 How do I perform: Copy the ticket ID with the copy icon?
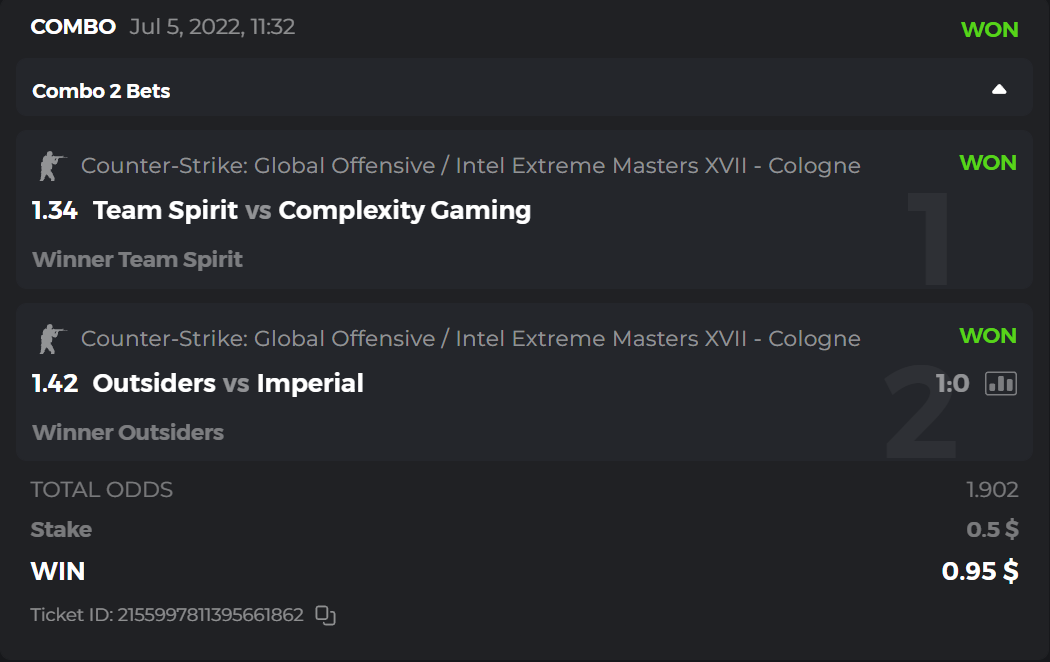(x=325, y=615)
